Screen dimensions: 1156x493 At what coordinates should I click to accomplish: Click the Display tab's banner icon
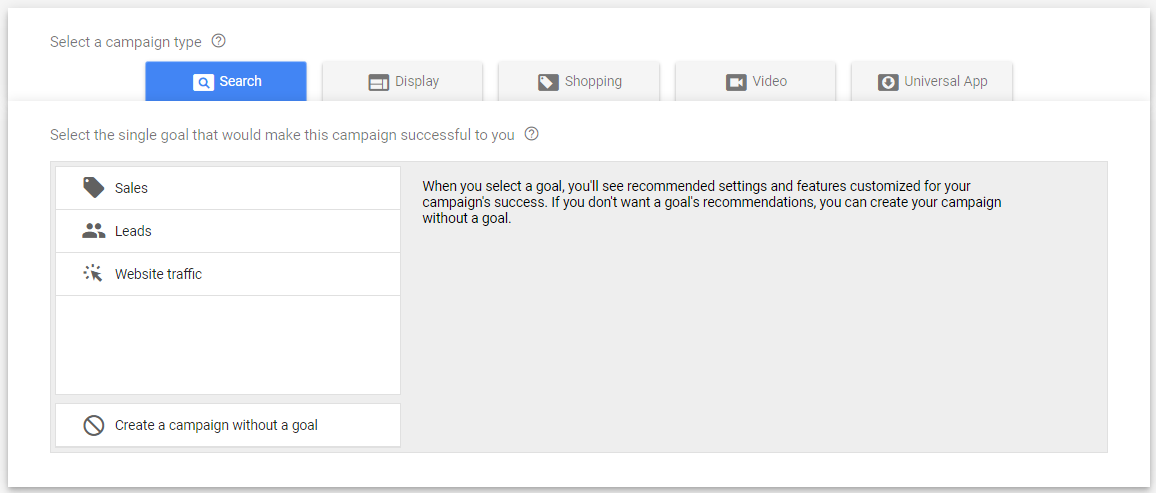click(378, 82)
